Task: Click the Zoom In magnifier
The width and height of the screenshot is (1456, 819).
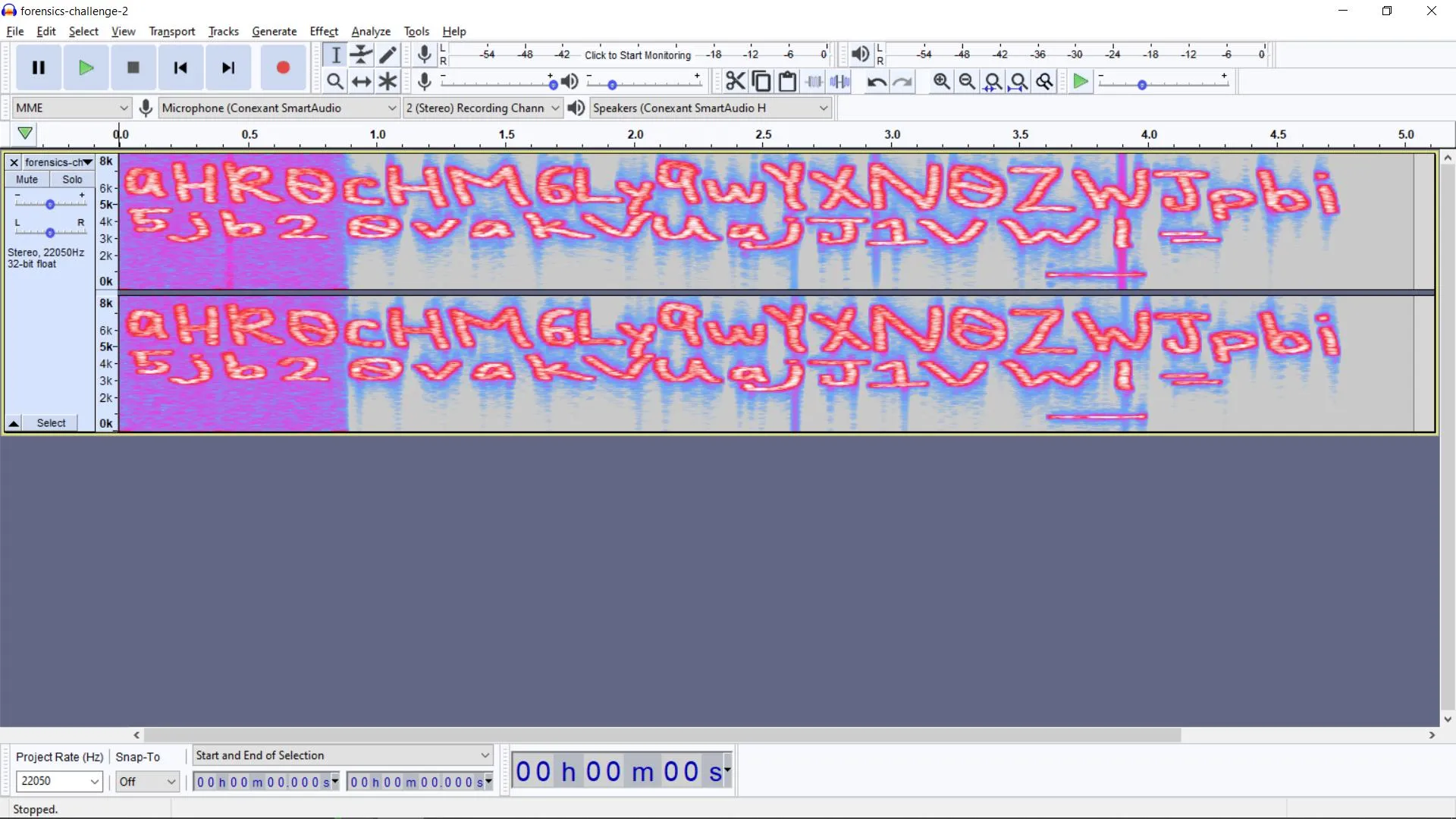Action: pyautogui.click(x=941, y=81)
